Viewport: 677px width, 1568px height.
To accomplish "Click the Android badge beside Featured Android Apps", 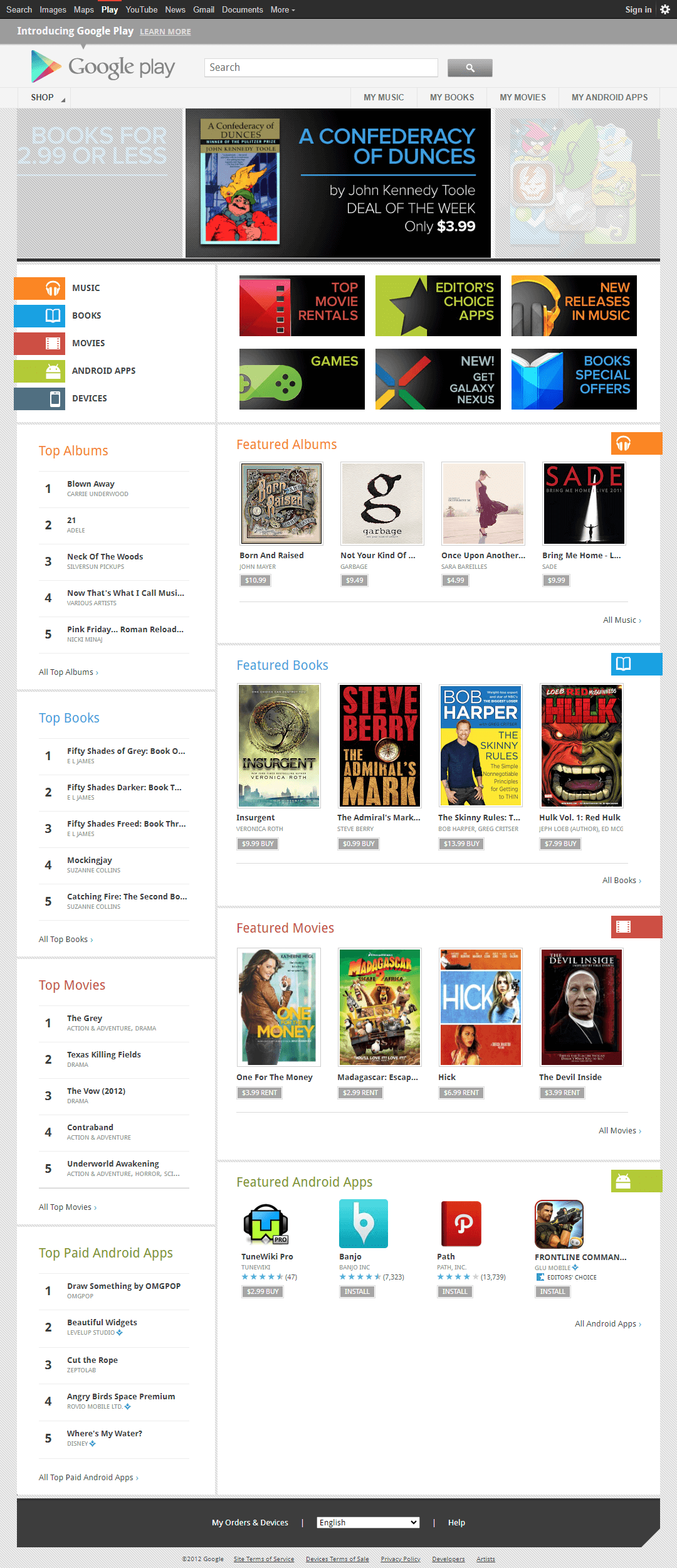I will [636, 1181].
